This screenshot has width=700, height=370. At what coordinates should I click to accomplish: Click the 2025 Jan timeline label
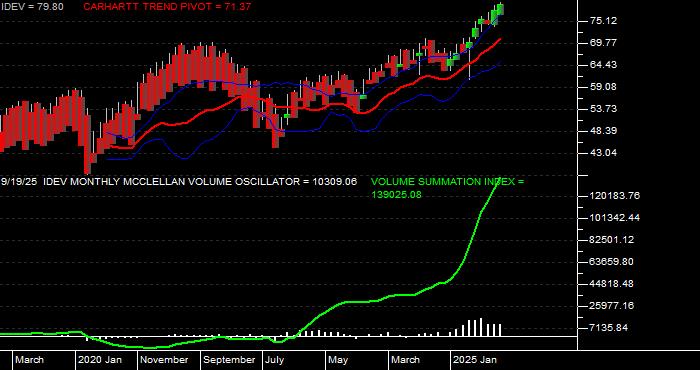(x=475, y=360)
